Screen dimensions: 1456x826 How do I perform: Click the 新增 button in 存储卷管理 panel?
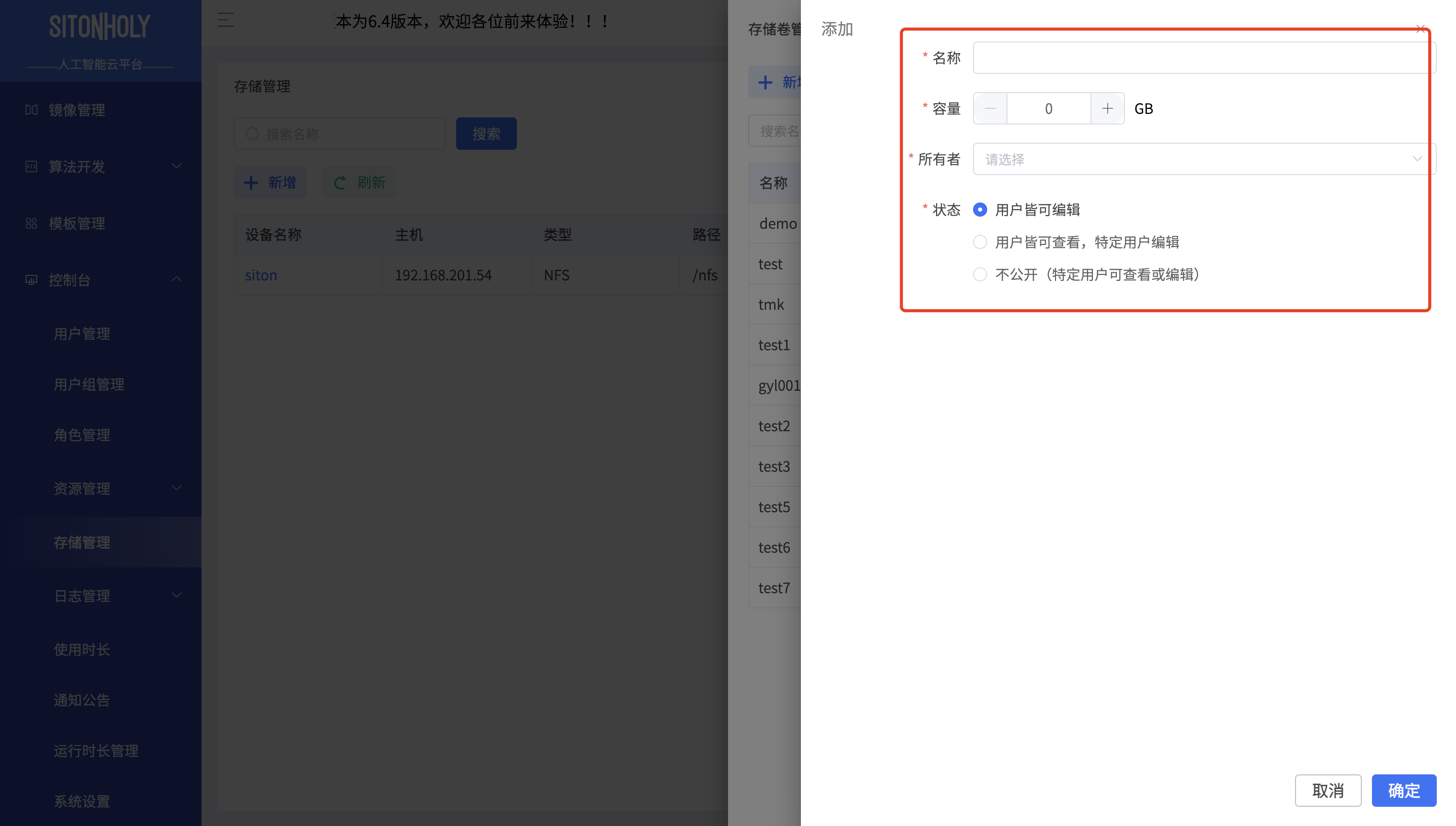[775, 82]
